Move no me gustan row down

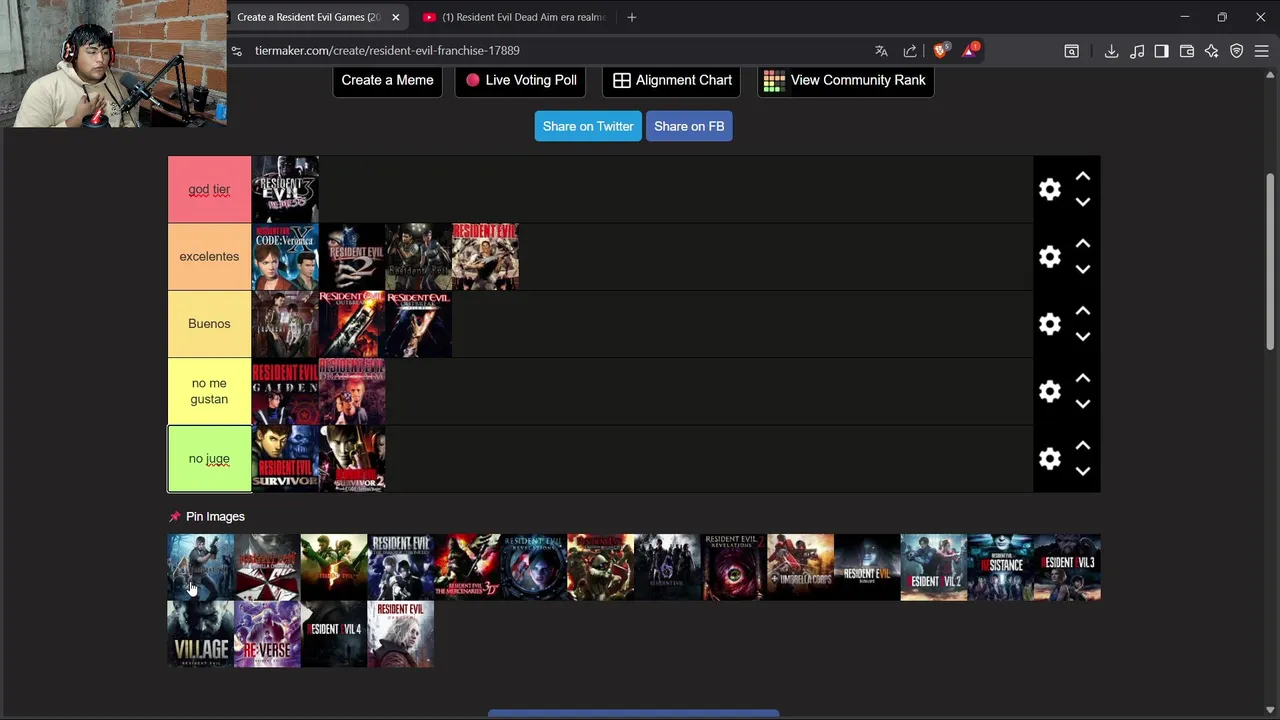click(1083, 404)
